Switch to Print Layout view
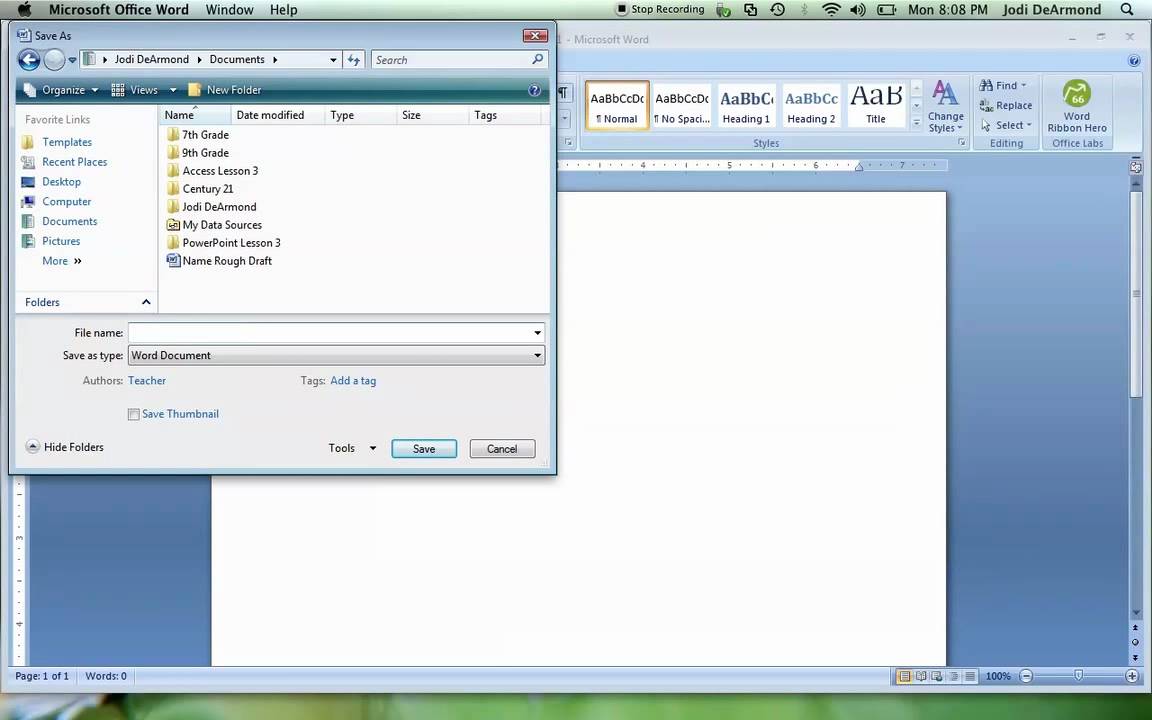Screen dimensions: 1152x720 click(x=905, y=676)
